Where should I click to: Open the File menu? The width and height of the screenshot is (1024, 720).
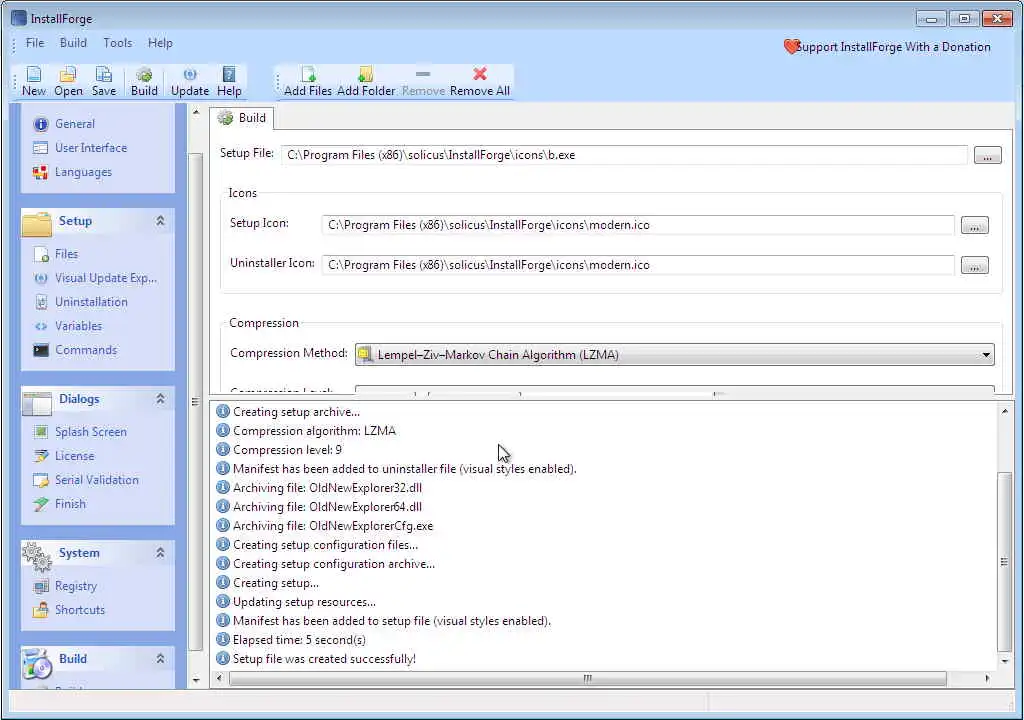[35, 43]
